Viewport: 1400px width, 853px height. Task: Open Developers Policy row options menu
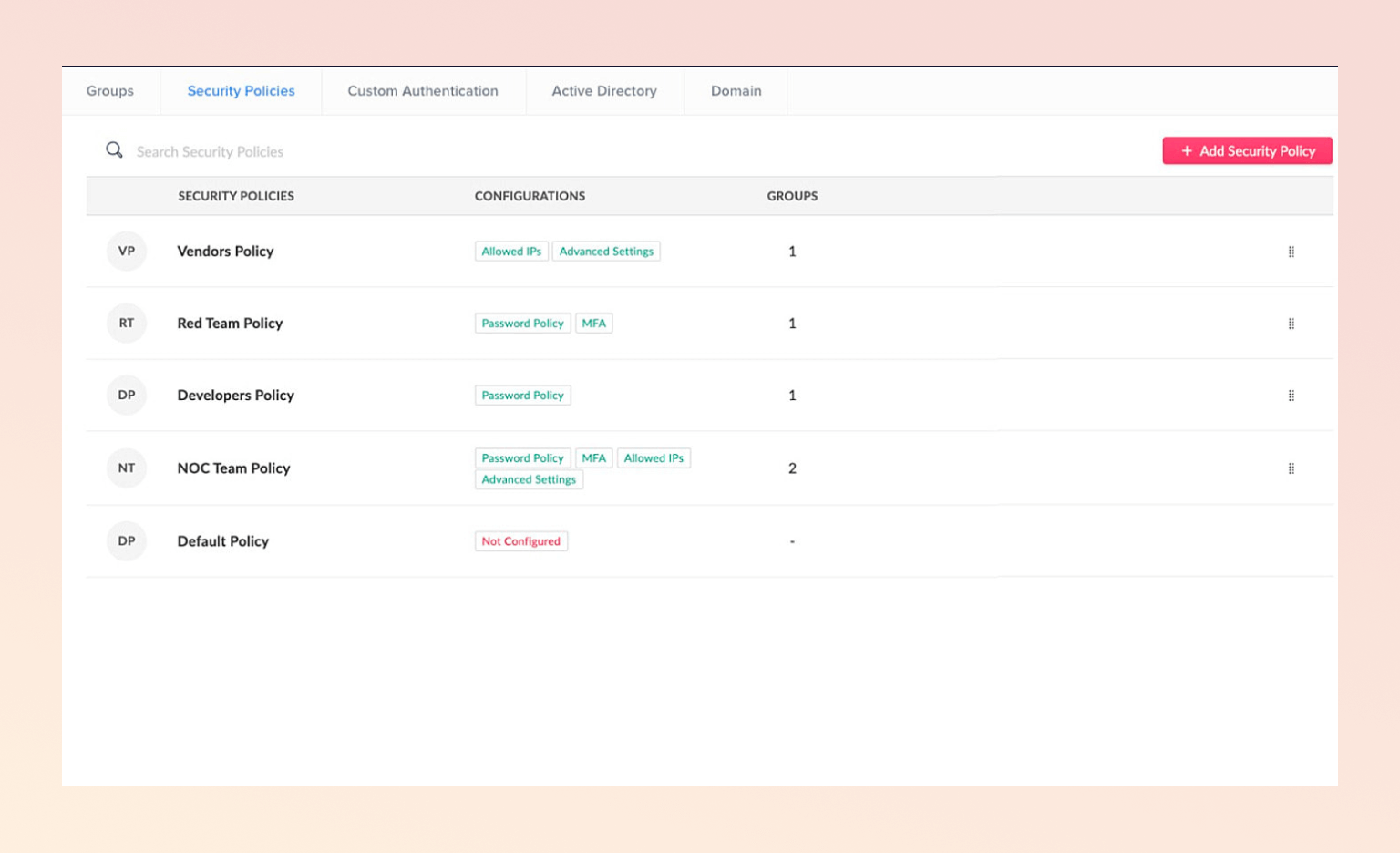tap(1291, 396)
